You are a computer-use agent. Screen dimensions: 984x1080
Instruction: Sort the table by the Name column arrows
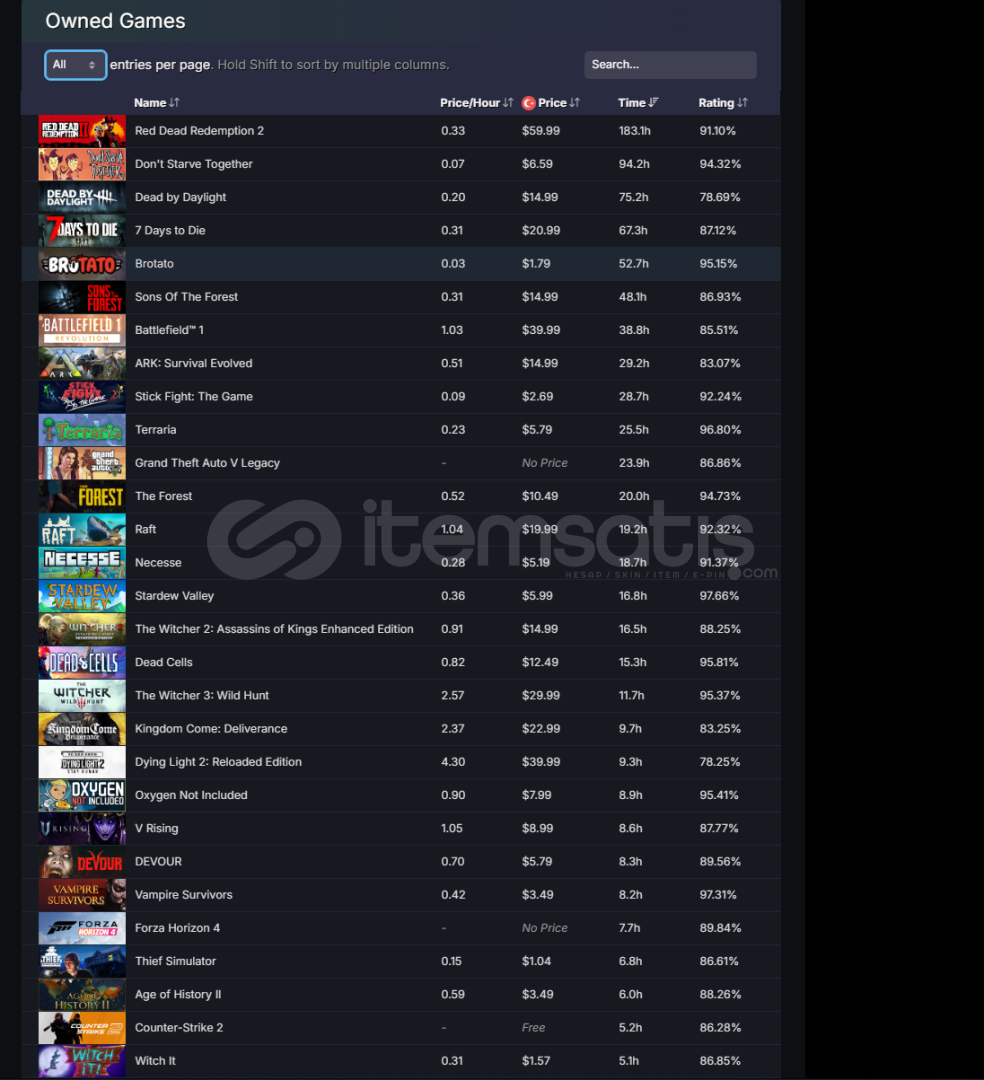pyautogui.click(x=174, y=103)
